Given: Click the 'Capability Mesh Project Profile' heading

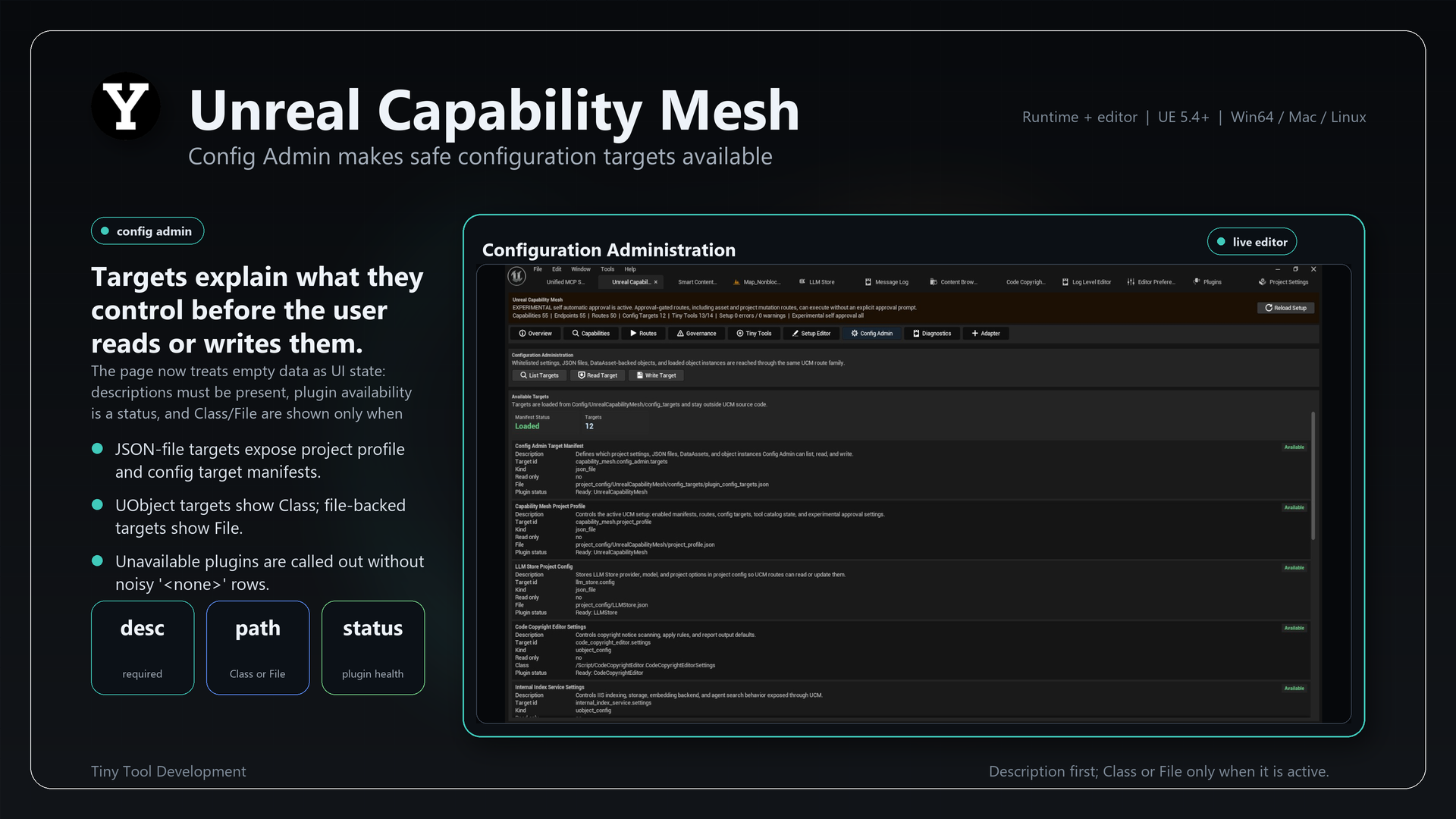Looking at the screenshot, I should point(550,507).
